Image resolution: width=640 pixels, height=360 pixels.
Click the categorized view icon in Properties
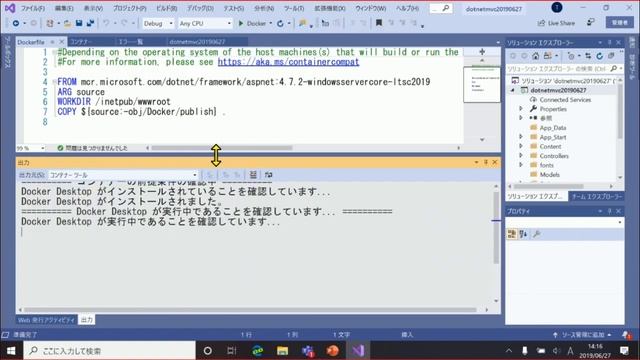[511, 234]
